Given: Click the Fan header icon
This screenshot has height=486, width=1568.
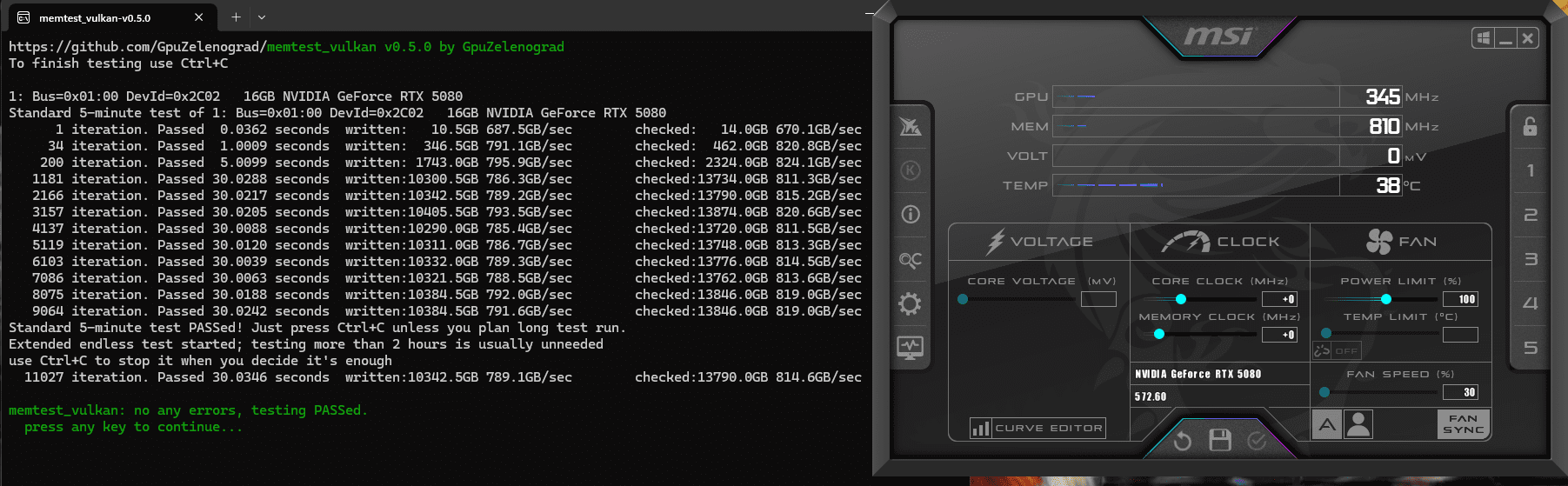Looking at the screenshot, I should [1378, 242].
